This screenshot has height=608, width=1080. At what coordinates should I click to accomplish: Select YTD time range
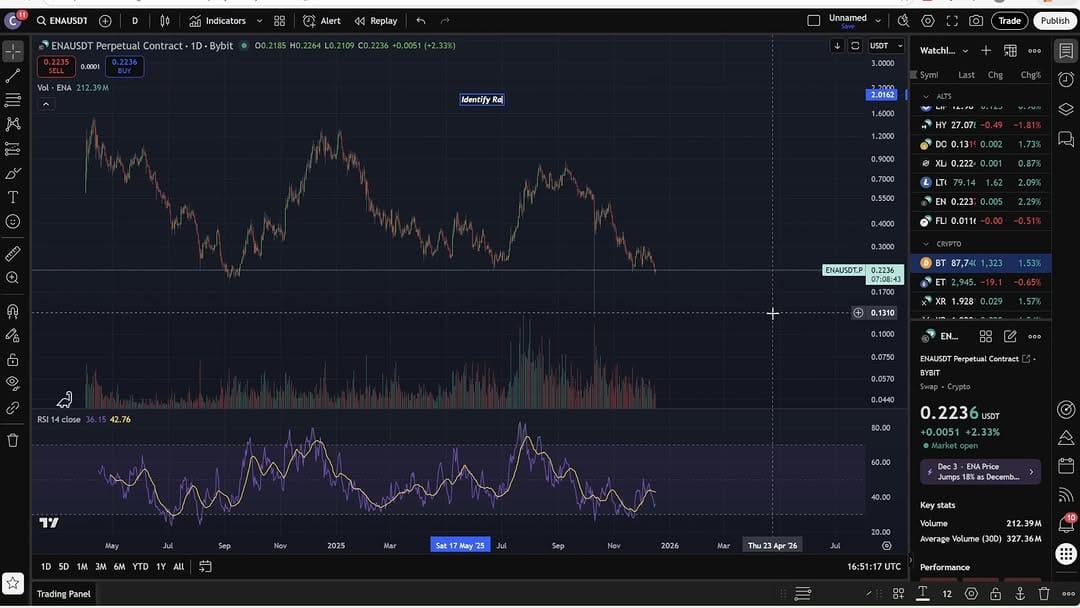140,567
